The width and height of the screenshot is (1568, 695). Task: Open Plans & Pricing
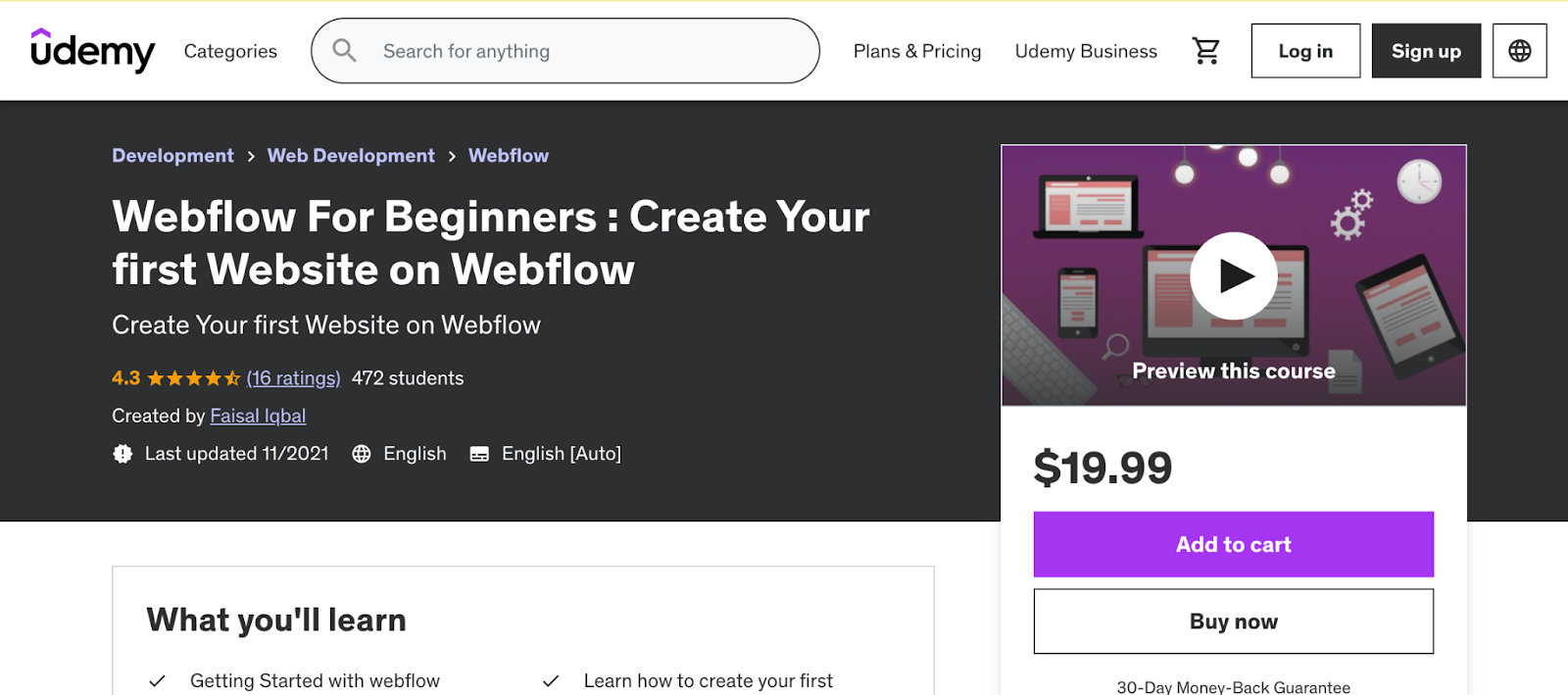point(917,50)
